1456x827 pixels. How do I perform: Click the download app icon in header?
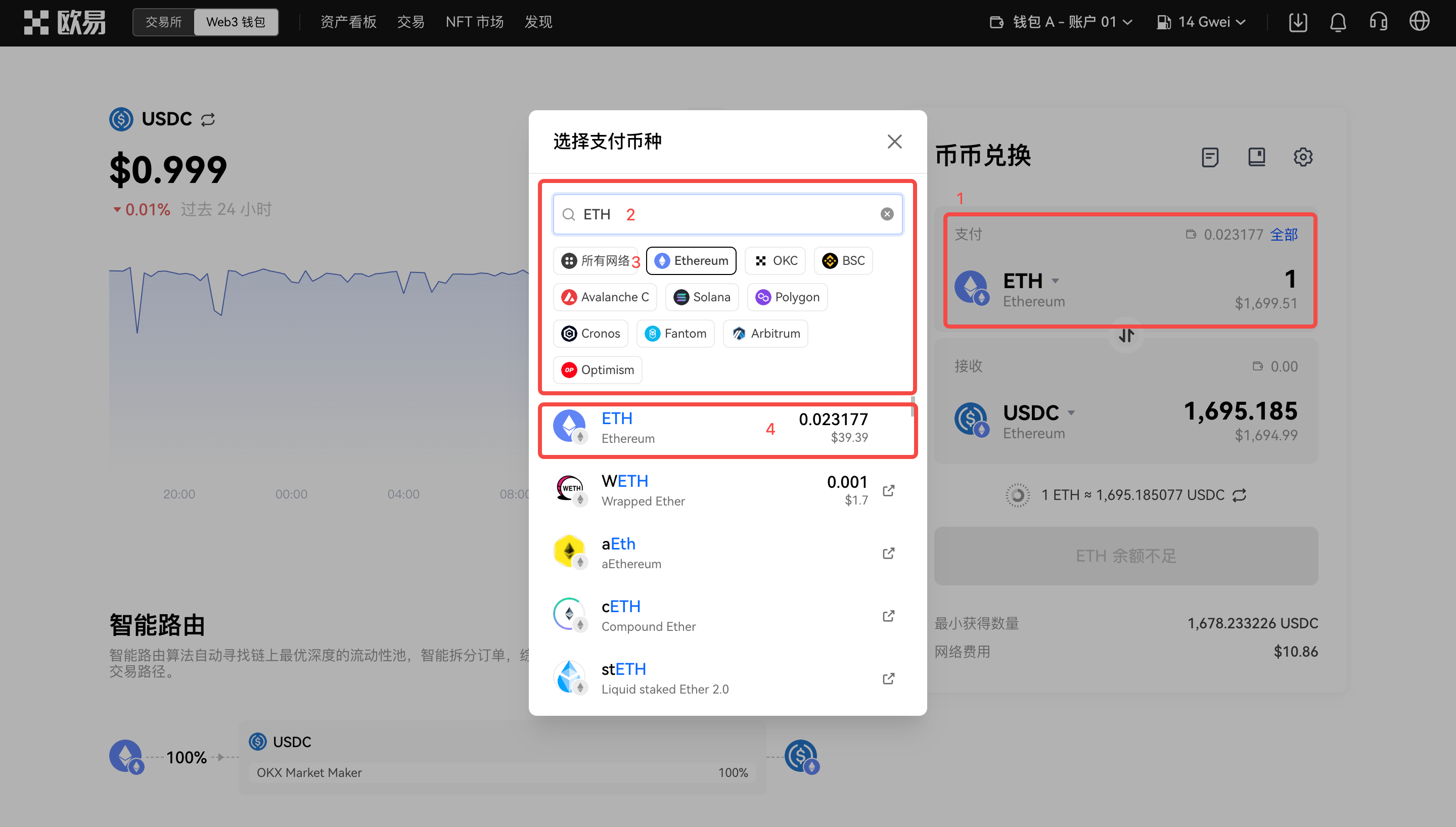[x=1298, y=22]
